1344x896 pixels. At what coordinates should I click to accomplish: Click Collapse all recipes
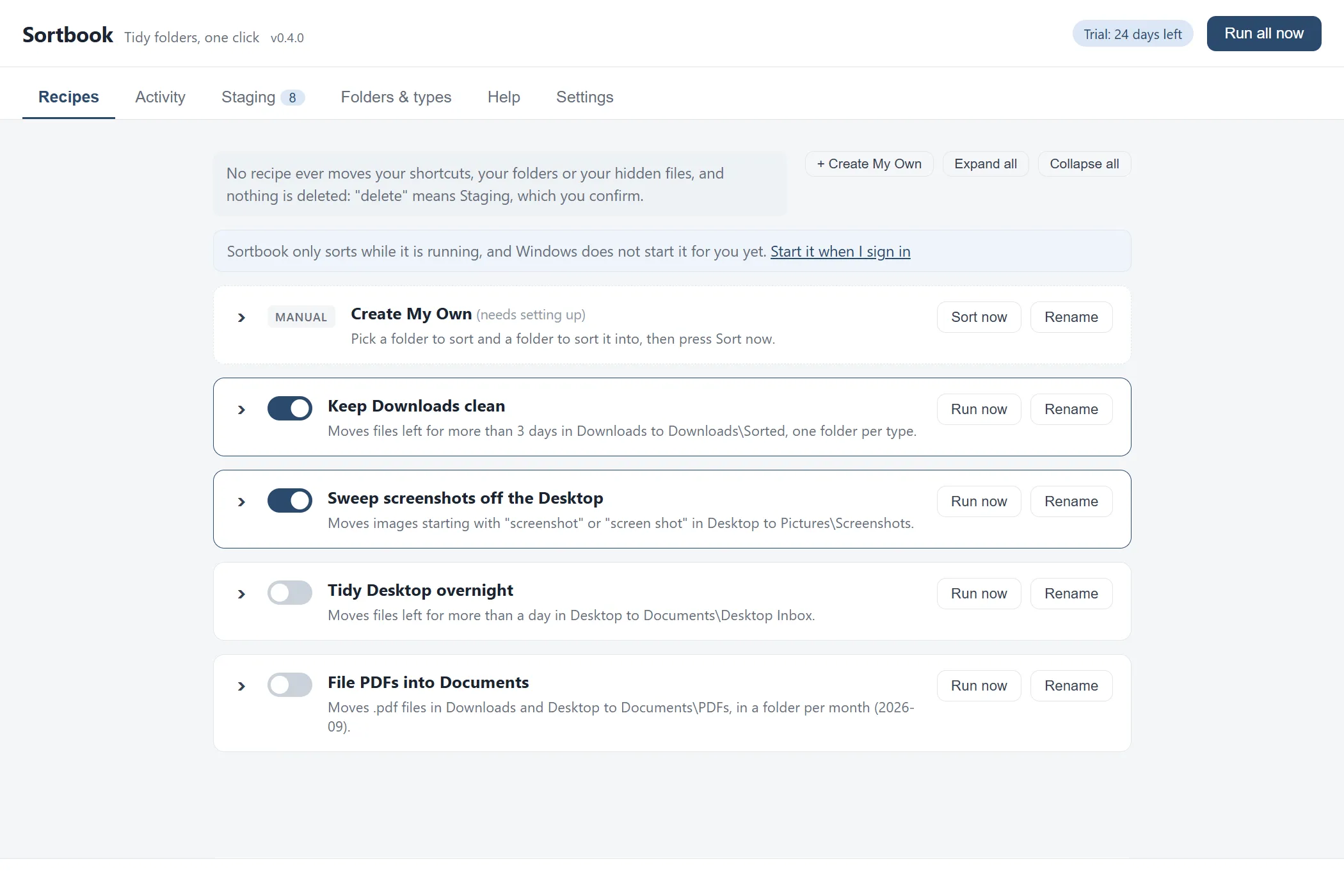[x=1084, y=164]
